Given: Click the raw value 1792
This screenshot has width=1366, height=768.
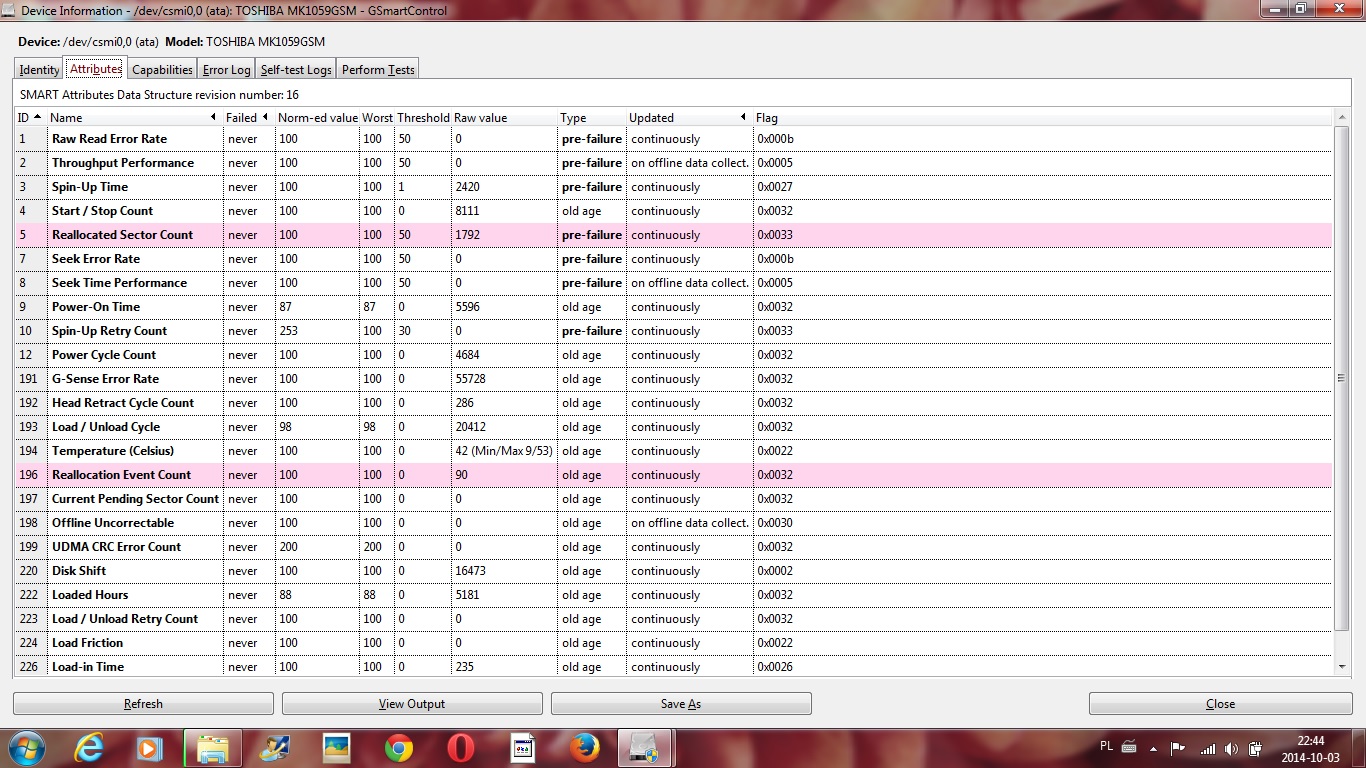Looking at the screenshot, I should point(467,235).
